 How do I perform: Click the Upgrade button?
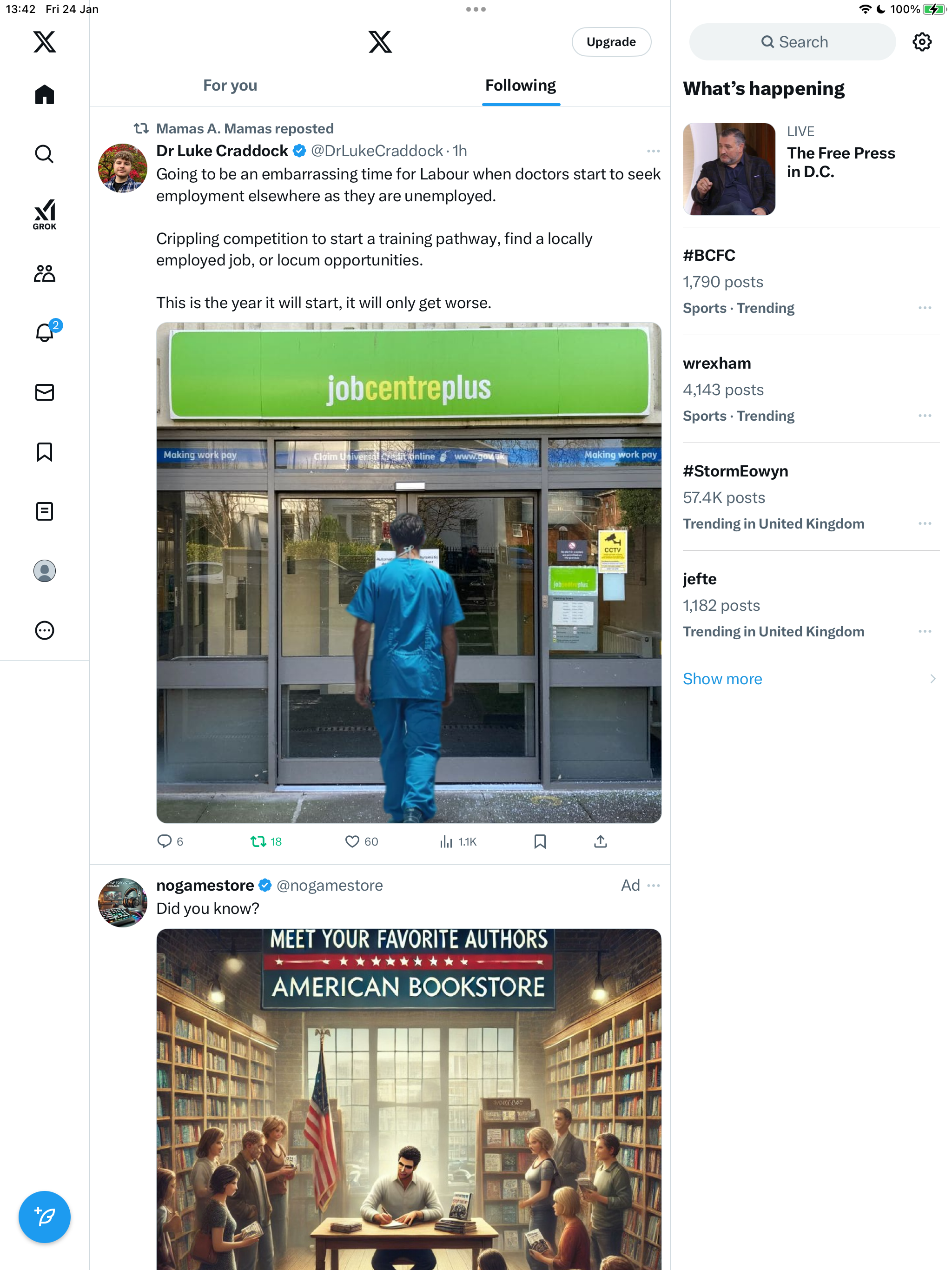(611, 42)
